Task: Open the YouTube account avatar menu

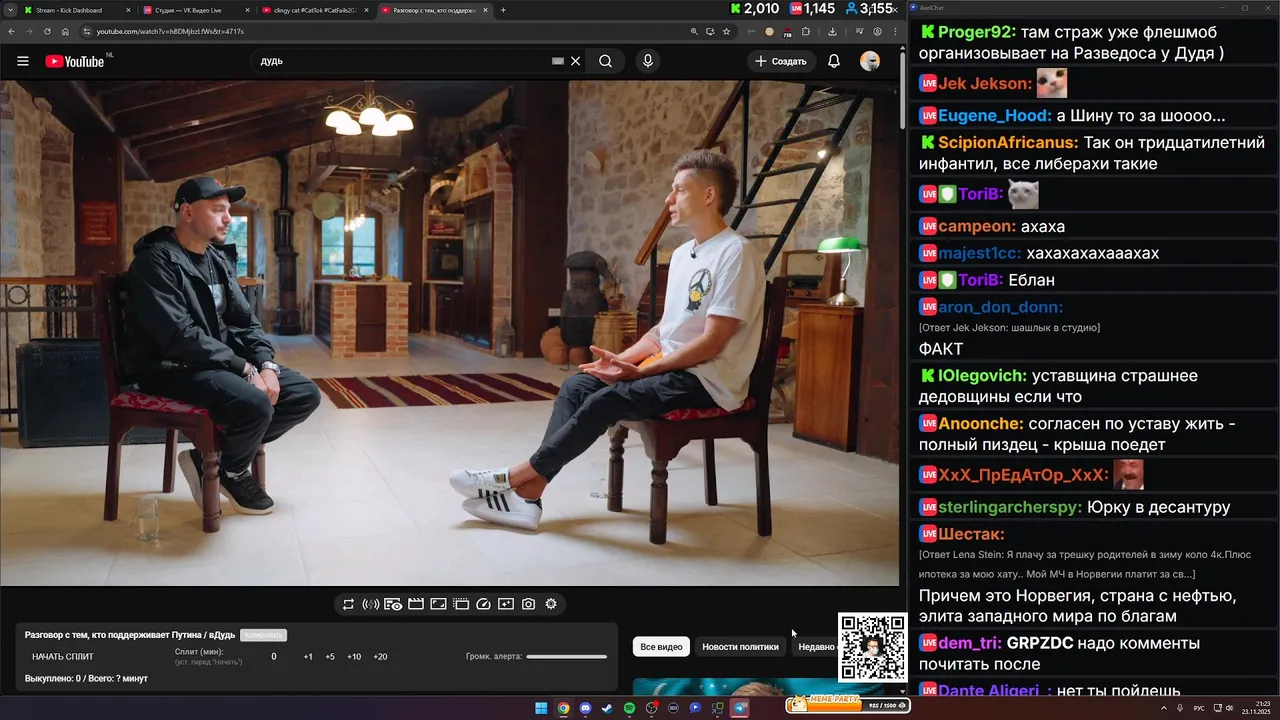Action: [870, 61]
